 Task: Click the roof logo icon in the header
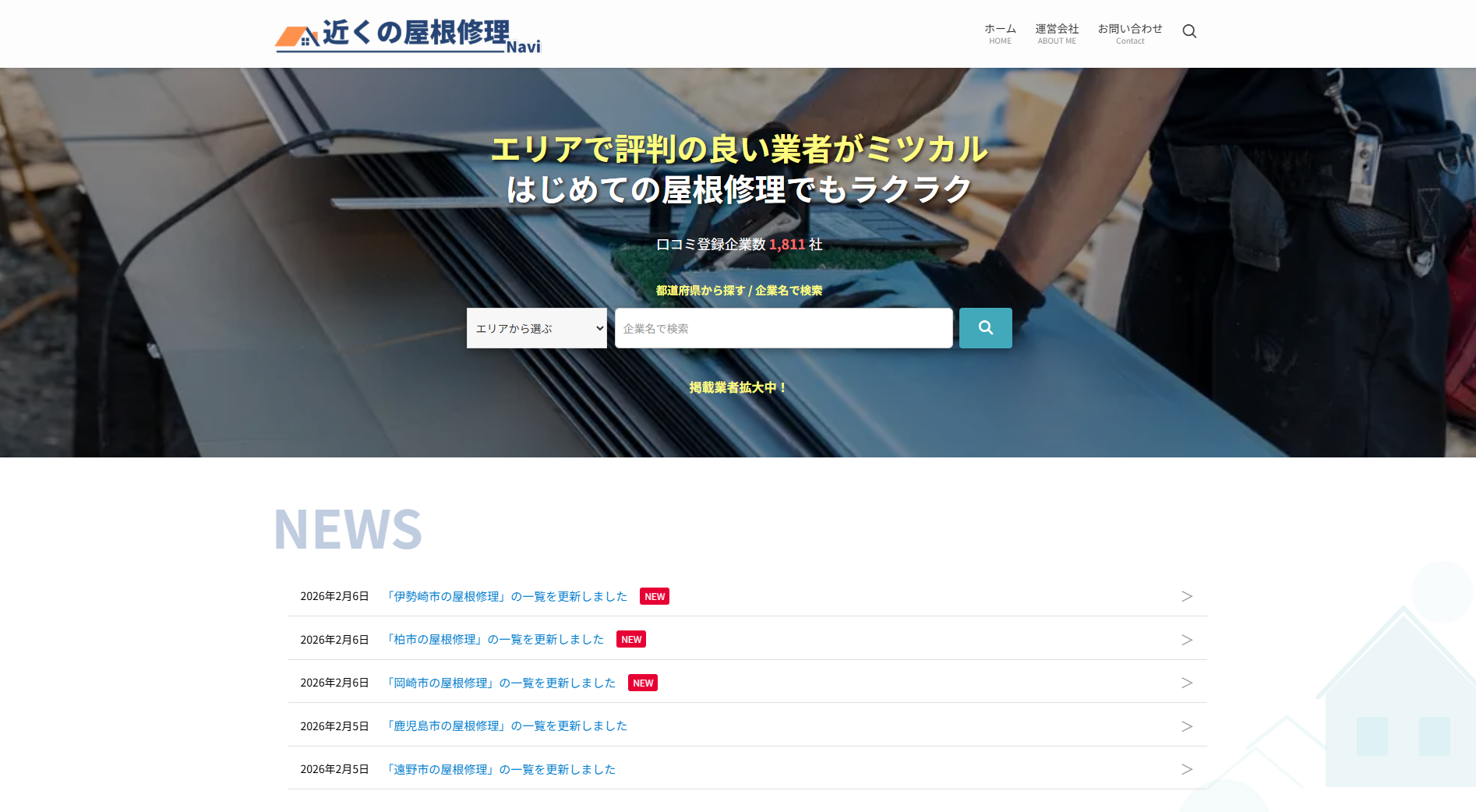[x=297, y=35]
